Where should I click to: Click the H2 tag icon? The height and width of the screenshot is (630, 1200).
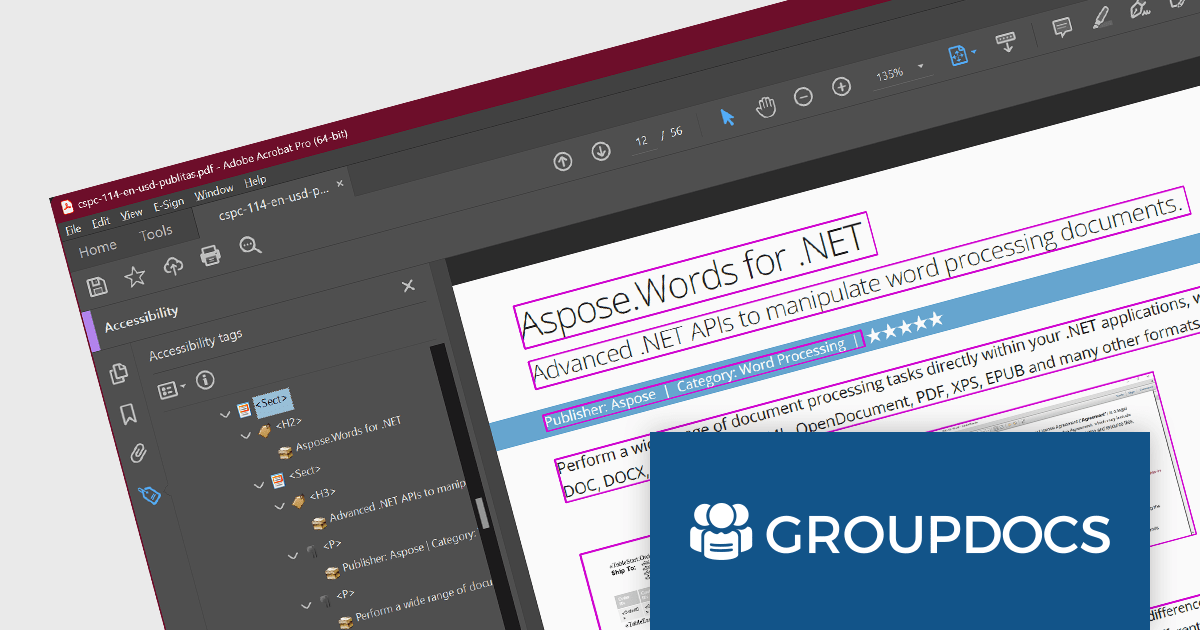264,431
